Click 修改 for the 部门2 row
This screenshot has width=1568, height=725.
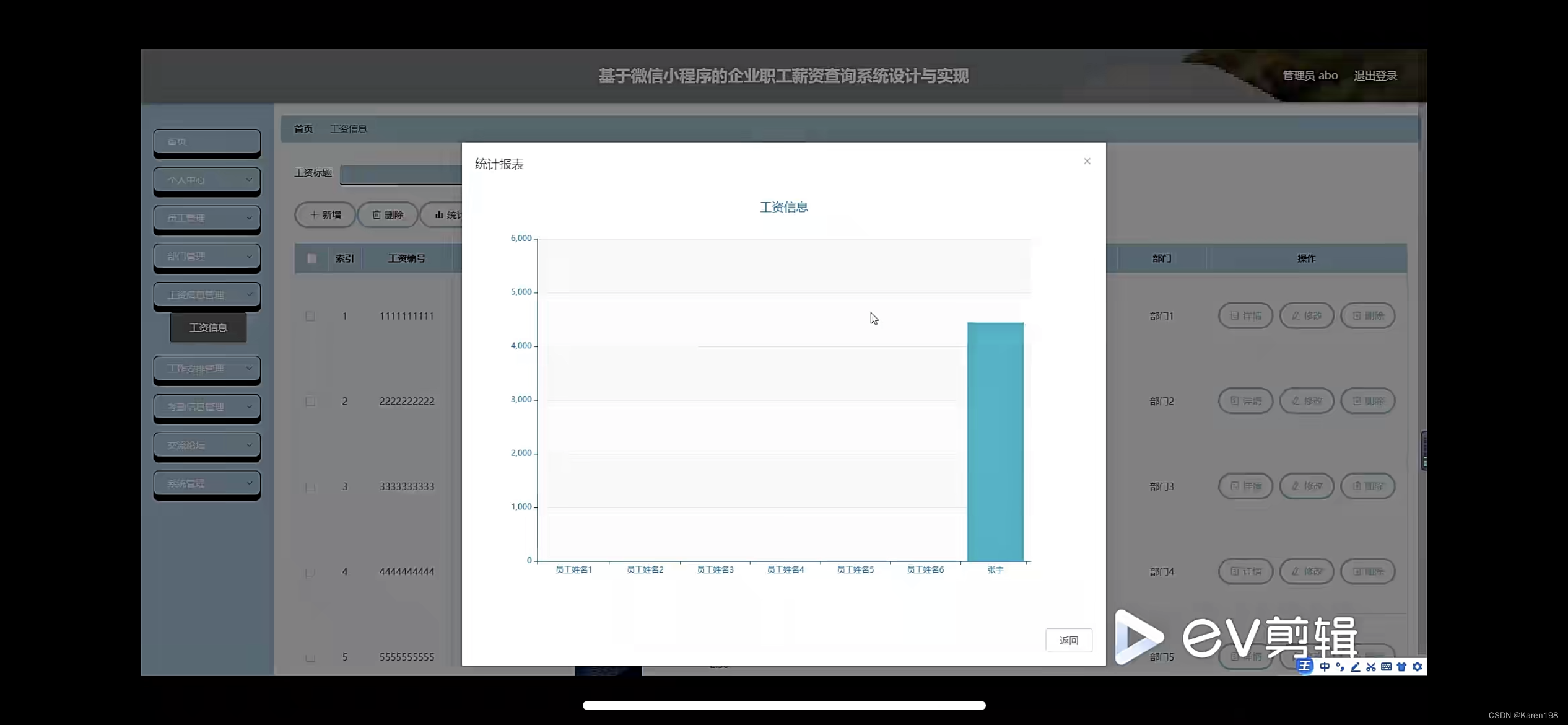click(x=1307, y=401)
